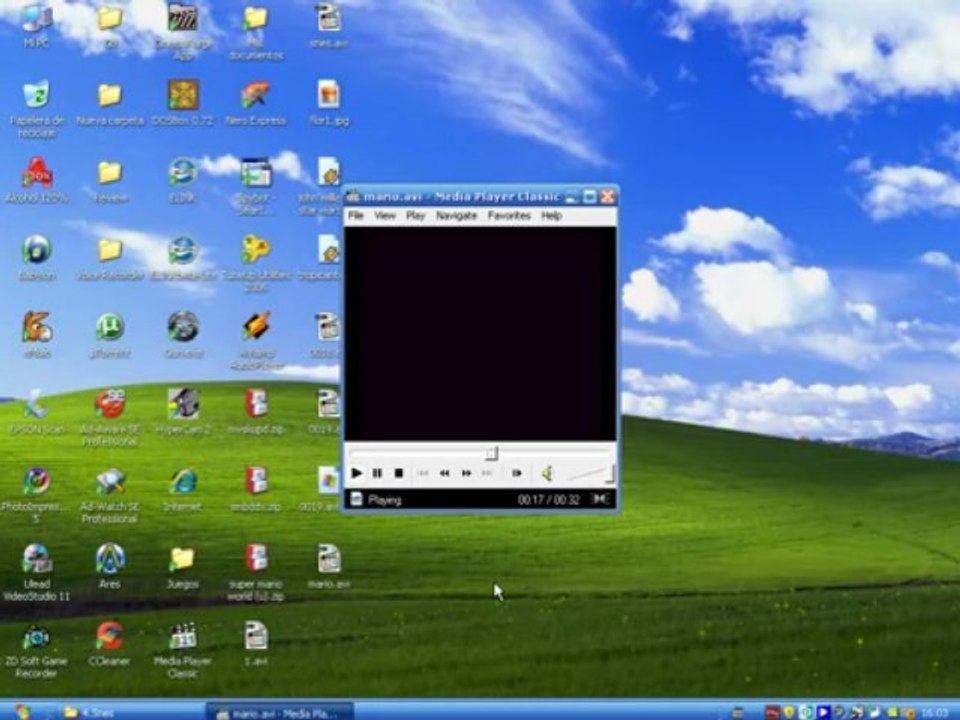Select the CCleaner desktop icon
This screenshot has height=720, width=960.
pos(110,643)
